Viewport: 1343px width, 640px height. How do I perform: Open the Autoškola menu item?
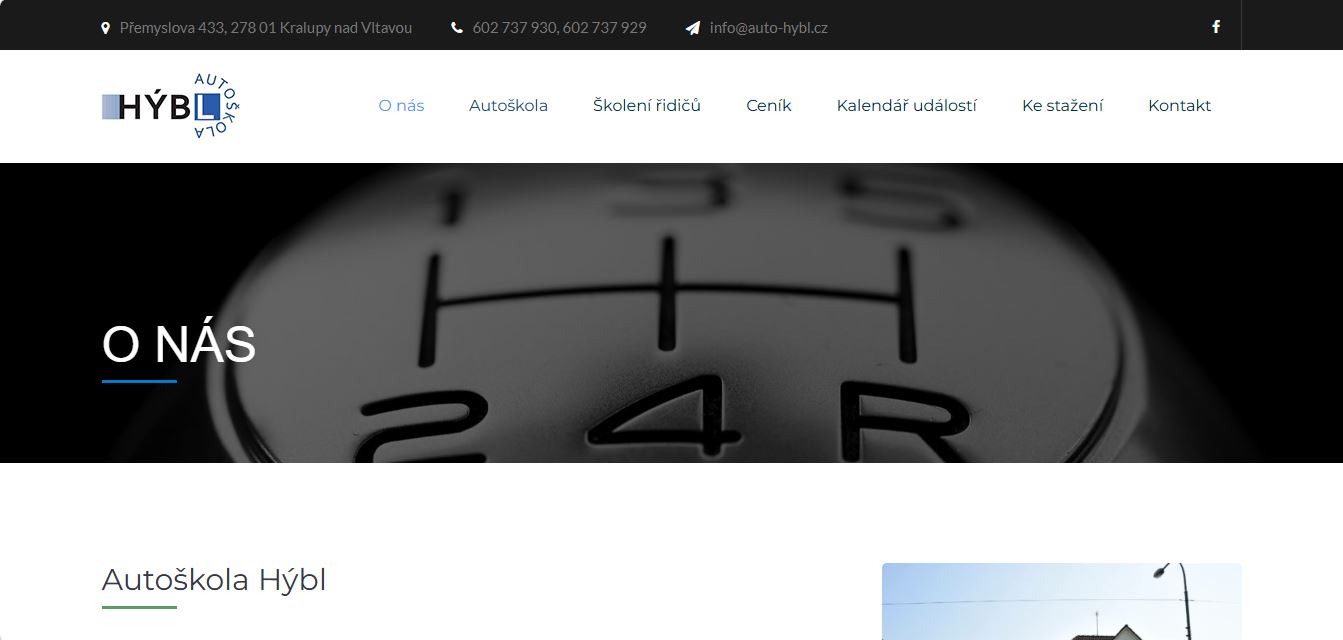click(508, 106)
